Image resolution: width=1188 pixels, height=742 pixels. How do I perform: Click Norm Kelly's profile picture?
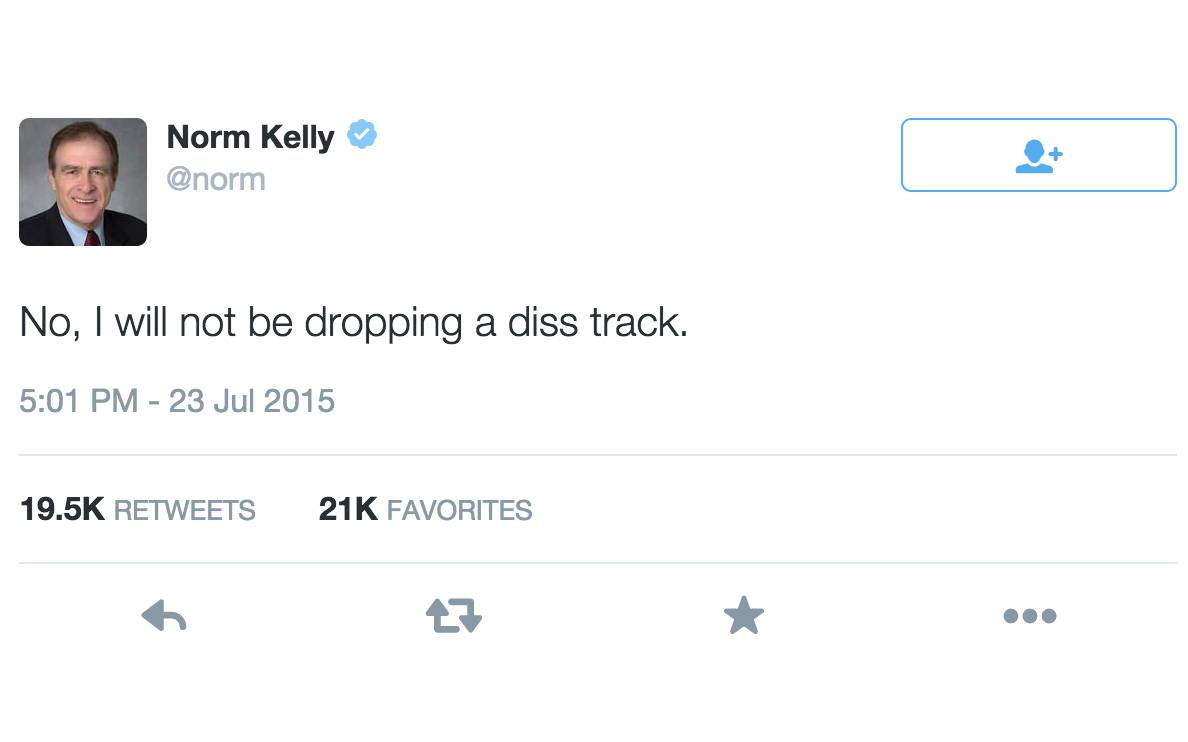click(82, 181)
